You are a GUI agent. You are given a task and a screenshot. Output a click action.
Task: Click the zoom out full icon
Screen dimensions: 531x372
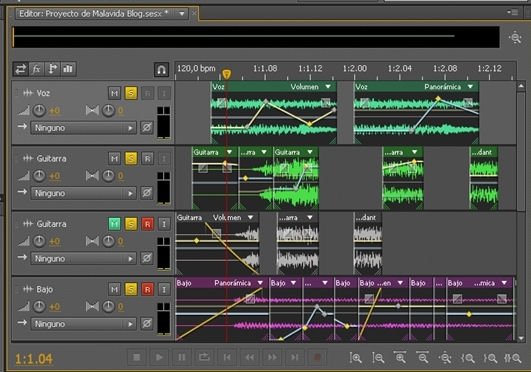[445, 357]
